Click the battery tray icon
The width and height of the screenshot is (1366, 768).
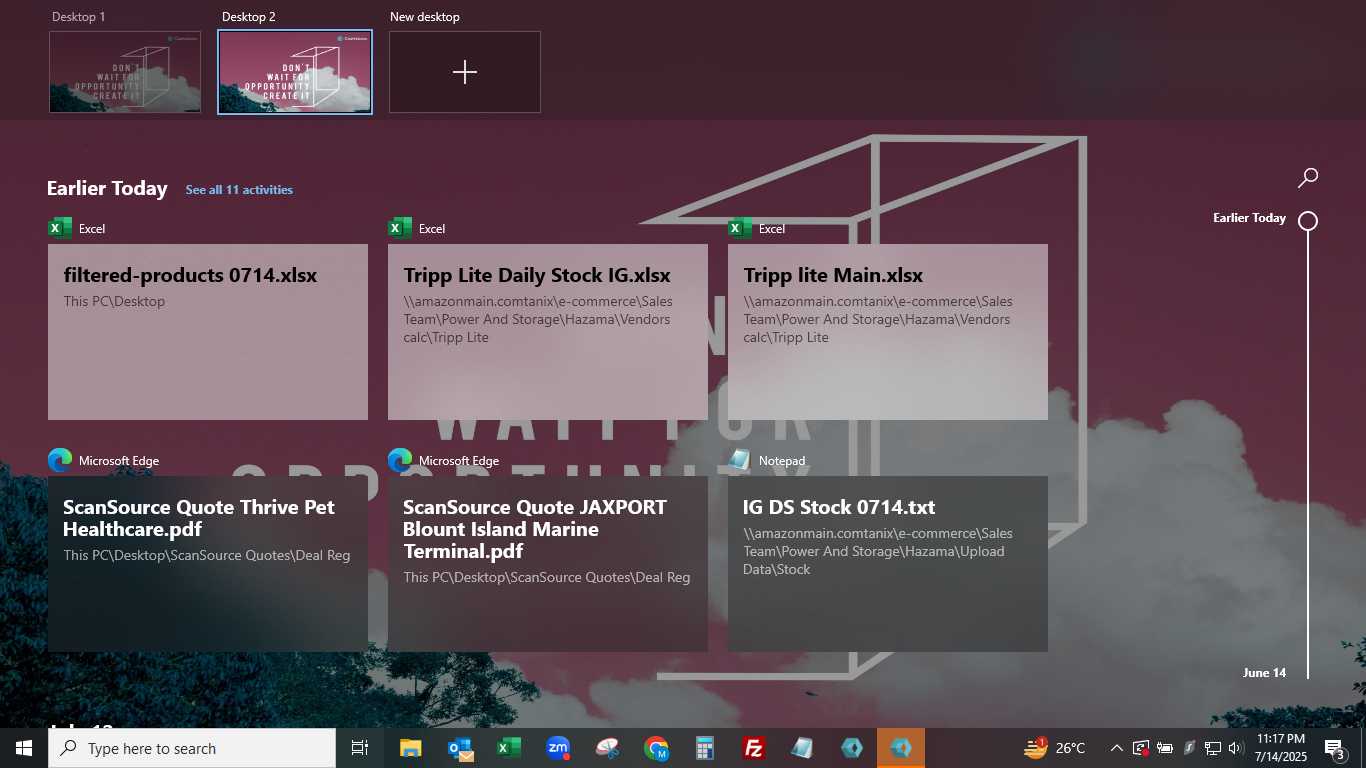(1165, 748)
